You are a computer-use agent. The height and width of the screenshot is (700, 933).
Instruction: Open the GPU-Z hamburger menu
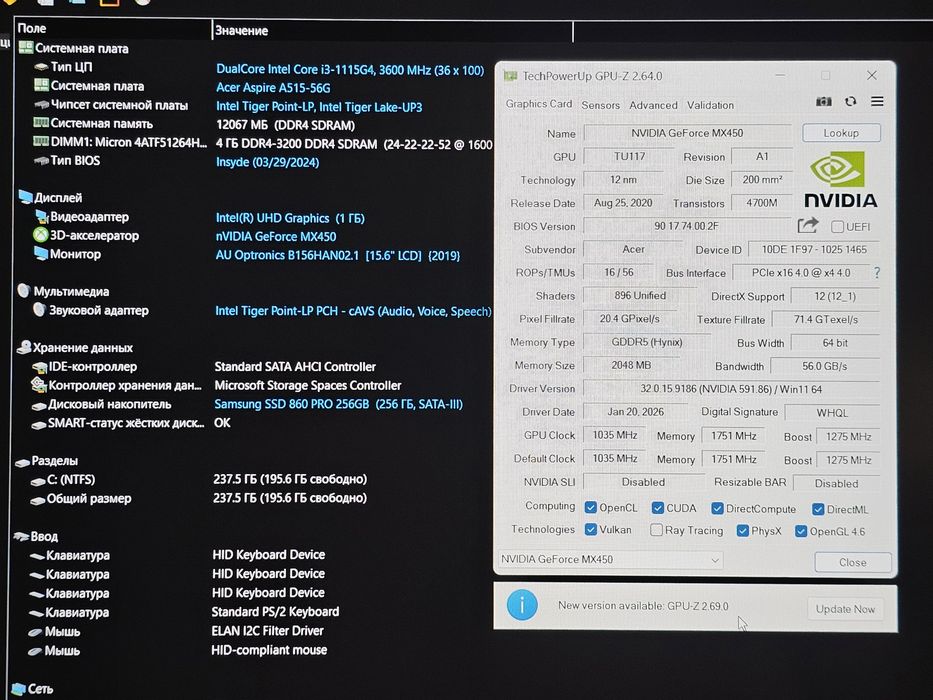(x=877, y=101)
